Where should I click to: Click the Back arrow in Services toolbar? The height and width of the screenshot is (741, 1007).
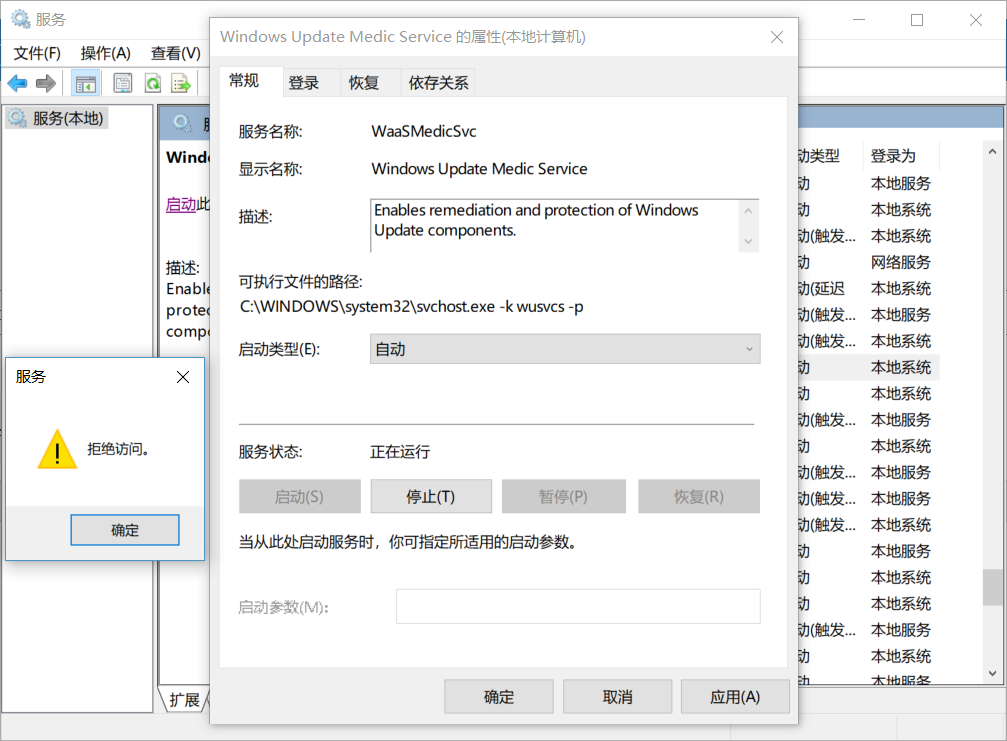(17, 83)
